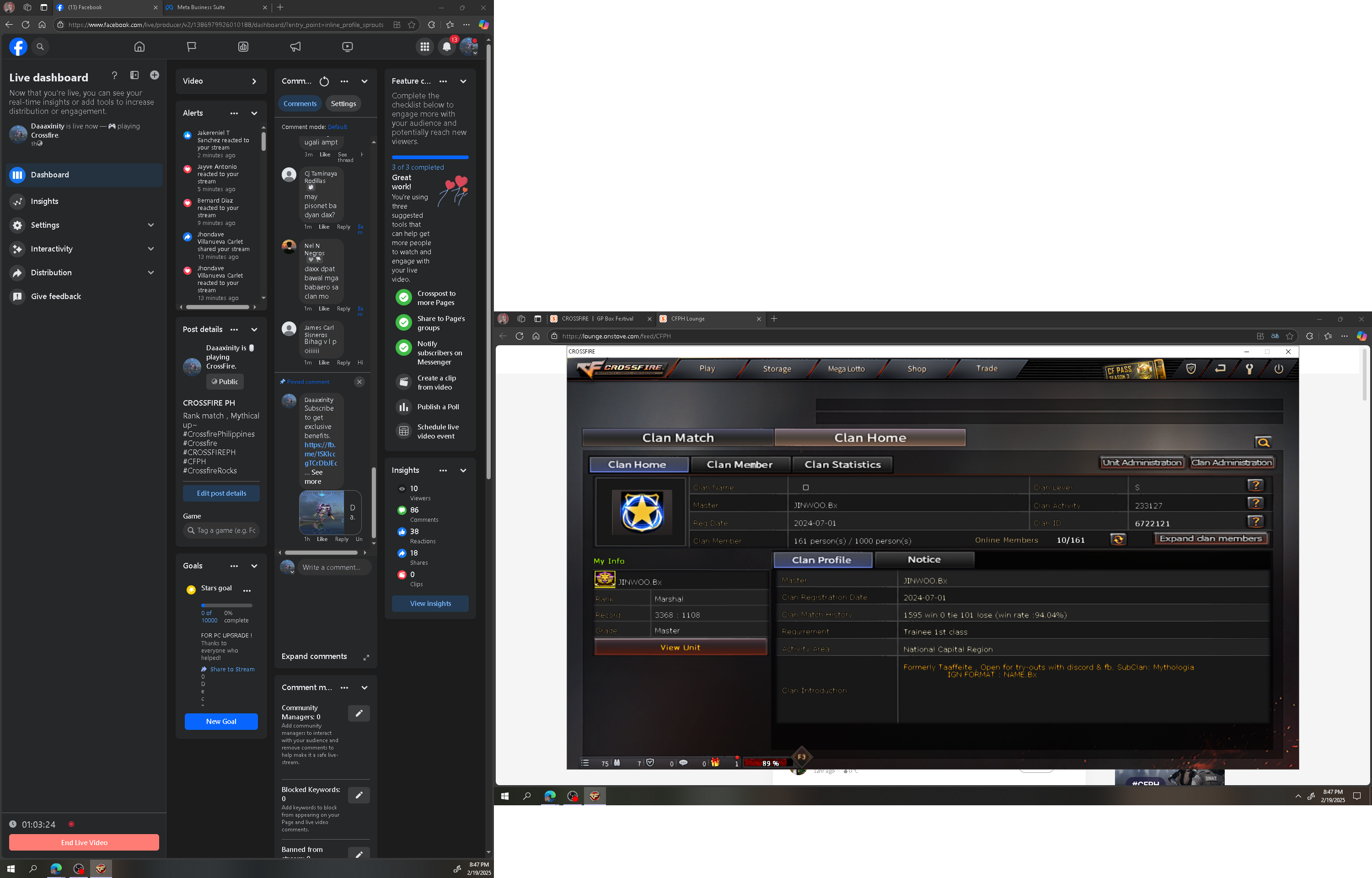Click End Live Video button
1372x878 pixels.
84,843
